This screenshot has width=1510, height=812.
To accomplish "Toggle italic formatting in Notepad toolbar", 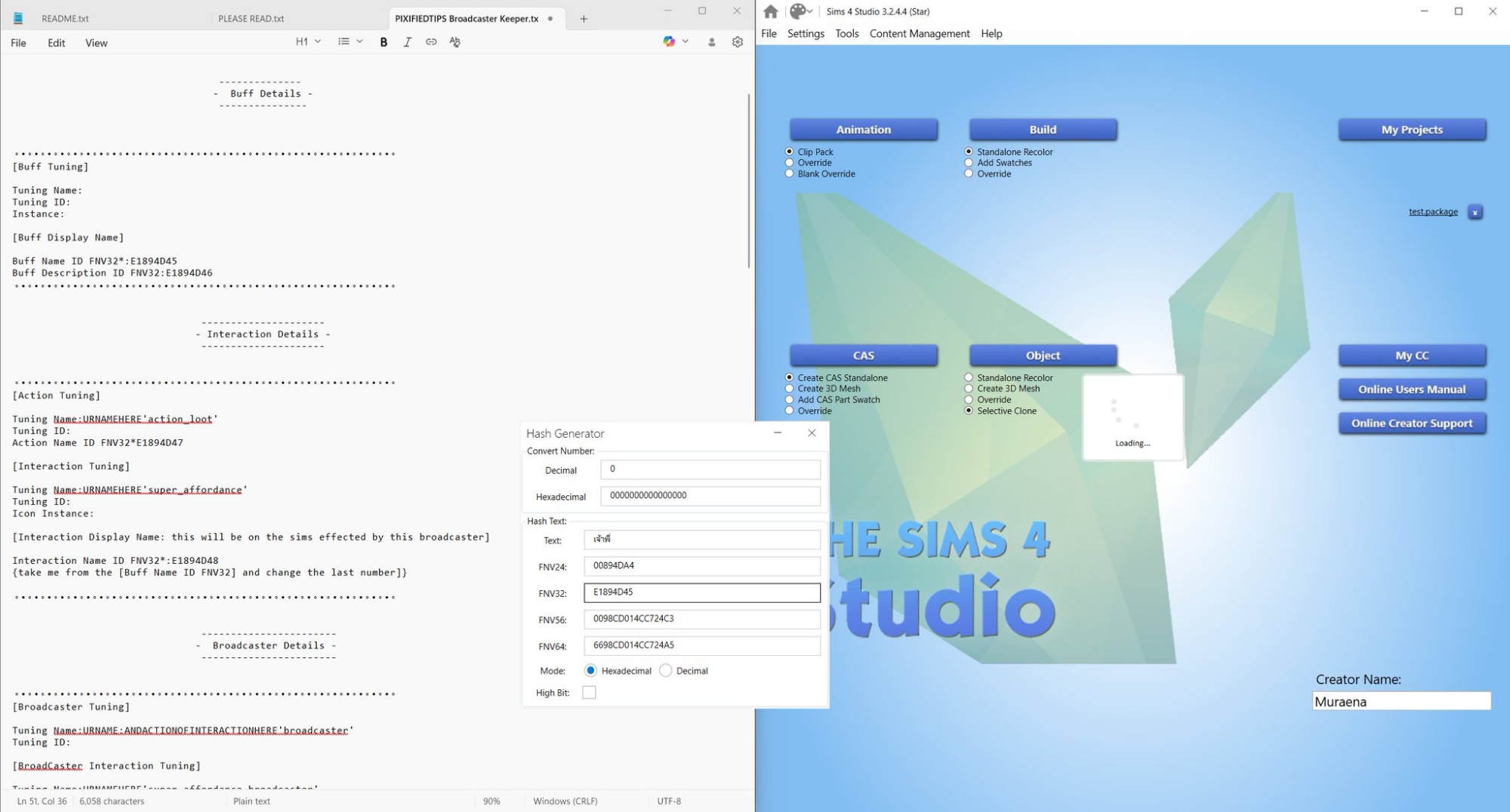I will coord(407,42).
